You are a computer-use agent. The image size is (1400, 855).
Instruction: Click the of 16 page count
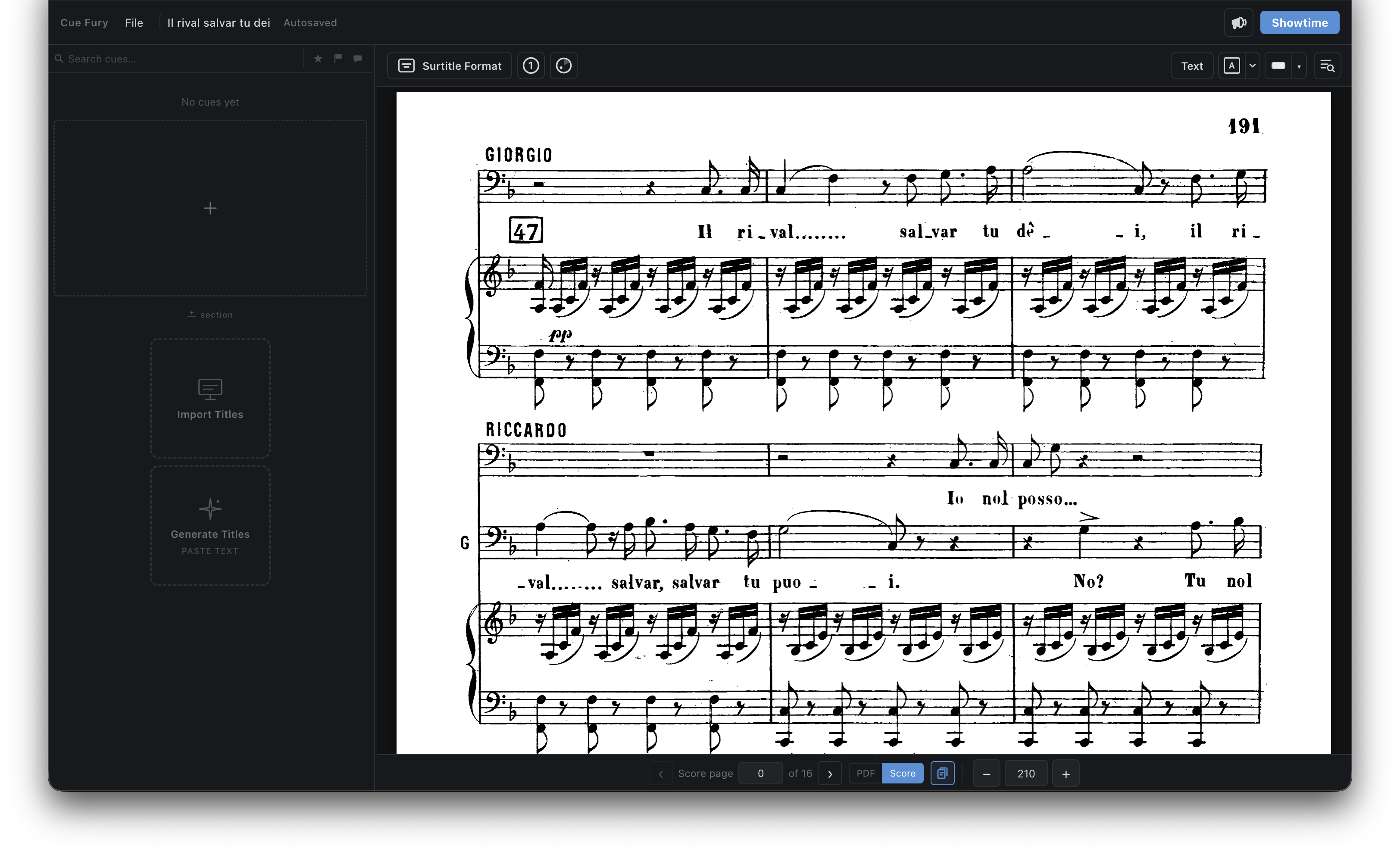800,773
